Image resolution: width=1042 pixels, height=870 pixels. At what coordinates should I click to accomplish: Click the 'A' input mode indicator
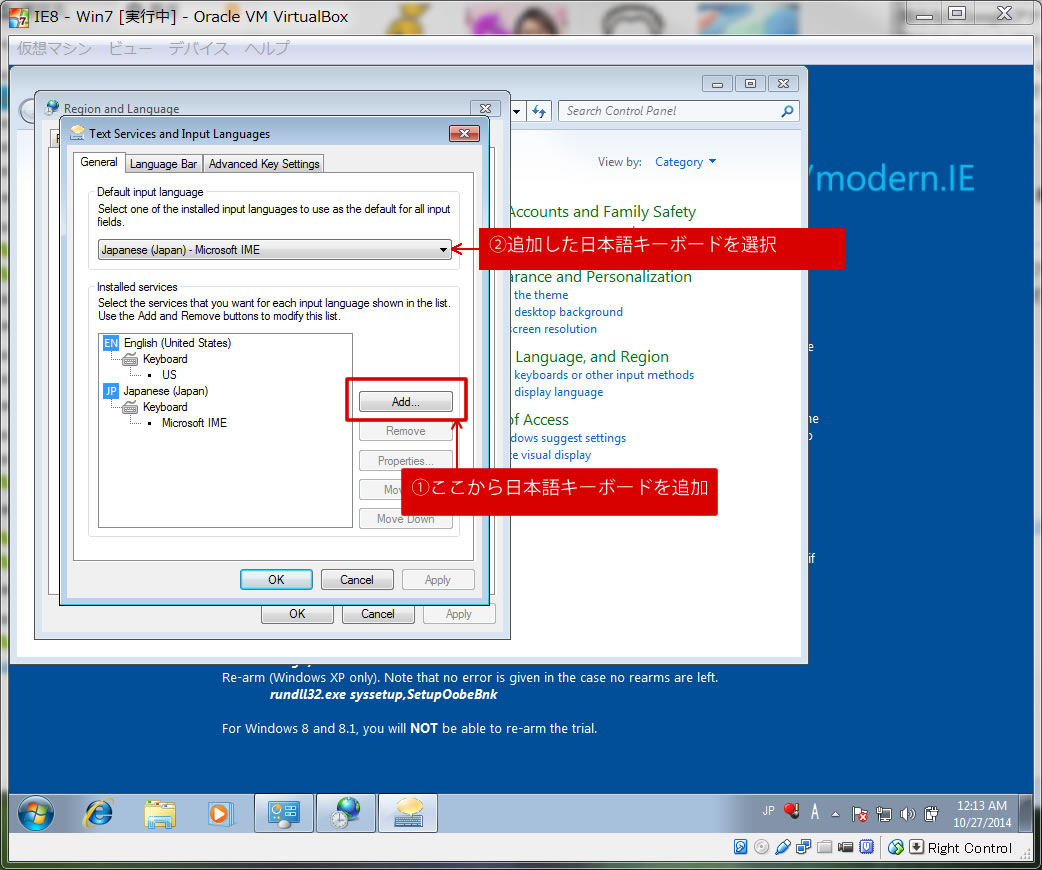815,812
